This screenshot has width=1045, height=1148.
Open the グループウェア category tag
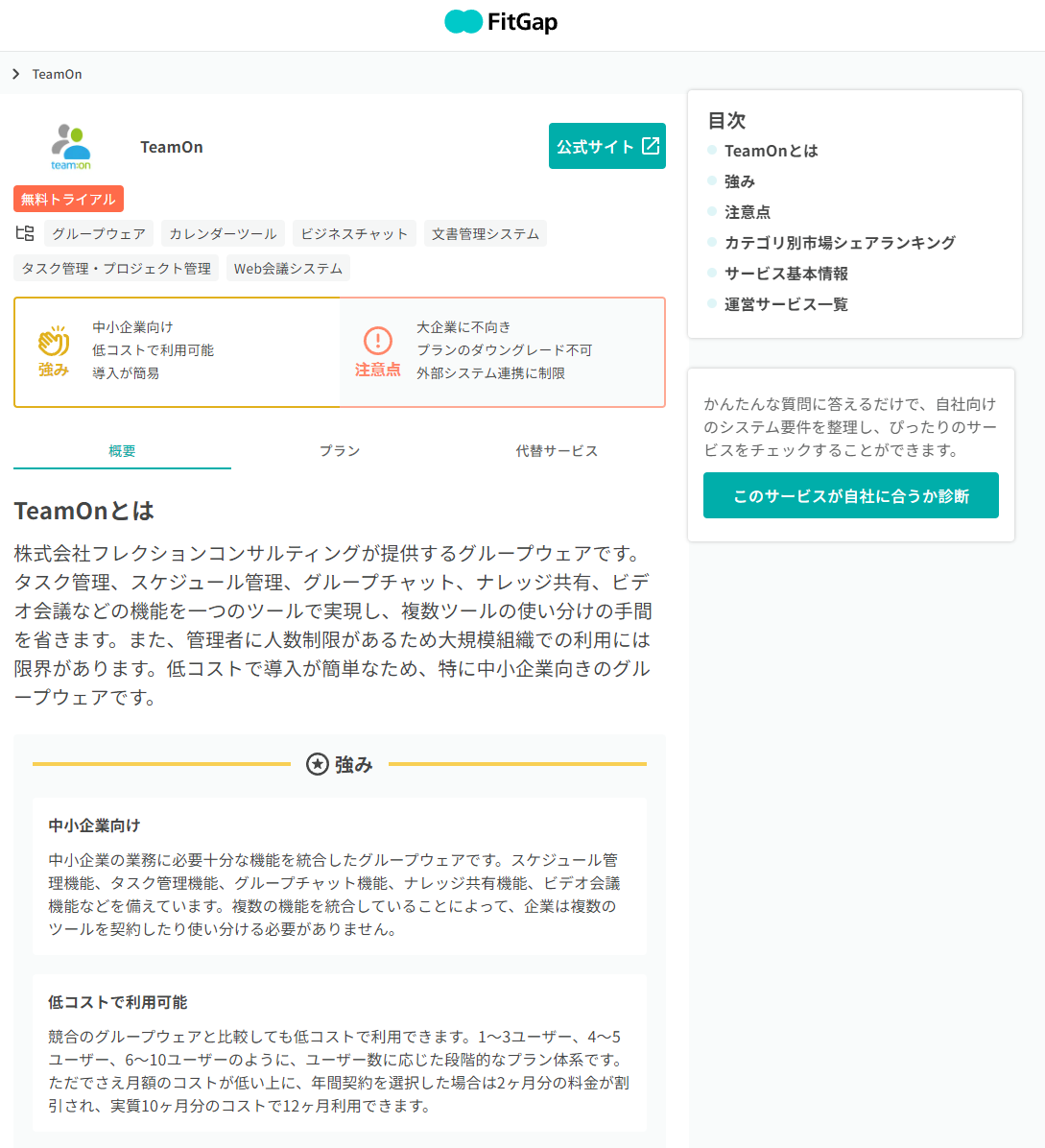[99, 234]
